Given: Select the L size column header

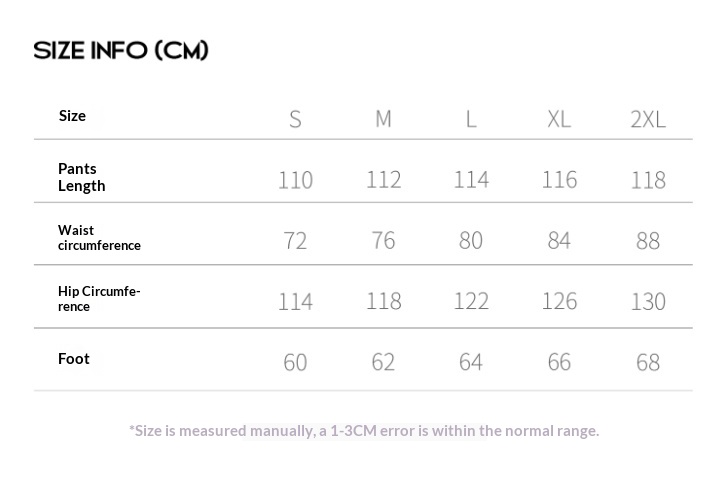Looking at the screenshot, I should (x=471, y=119).
